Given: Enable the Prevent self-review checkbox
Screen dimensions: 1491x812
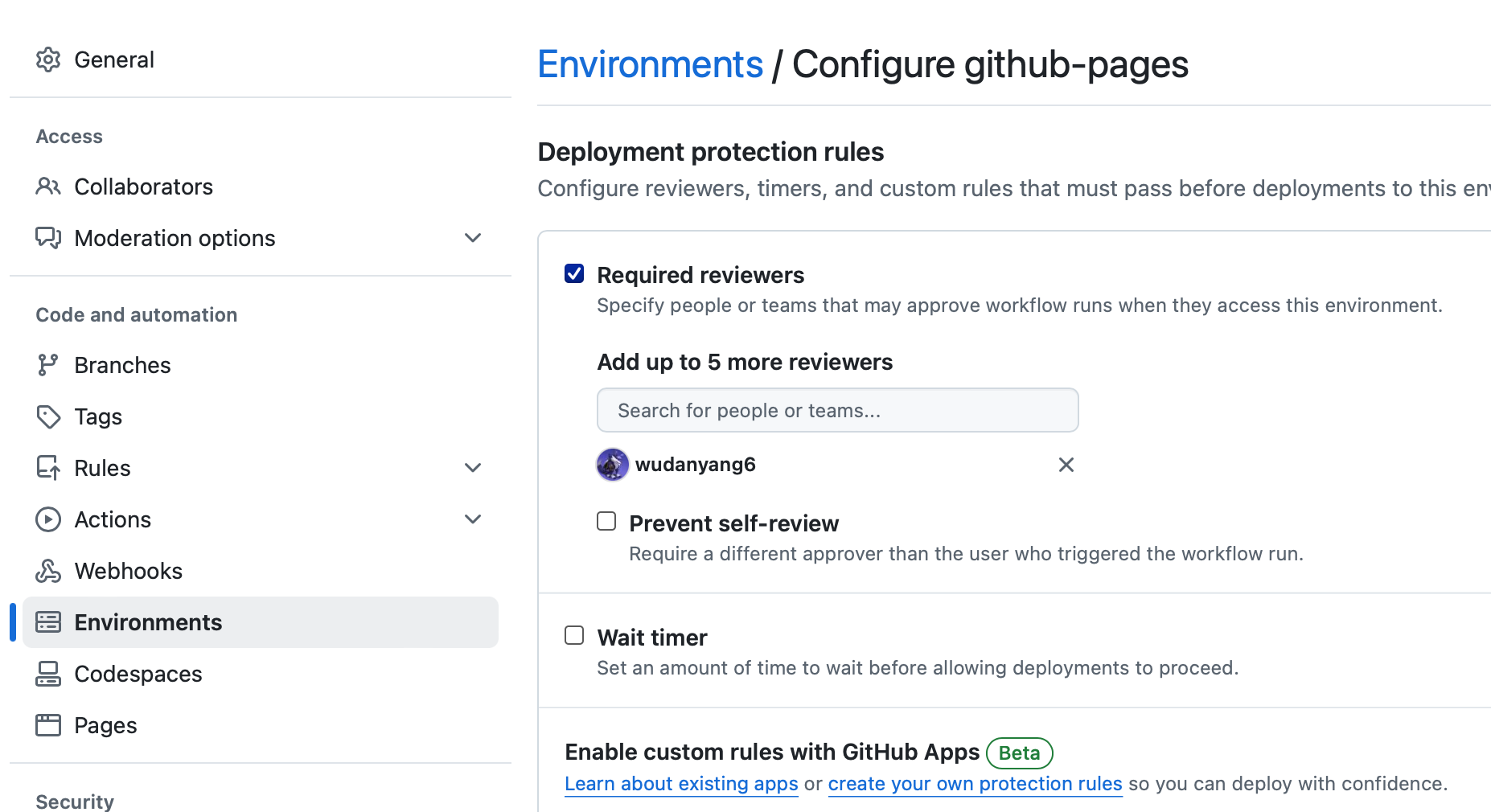Looking at the screenshot, I should point(606,521).
